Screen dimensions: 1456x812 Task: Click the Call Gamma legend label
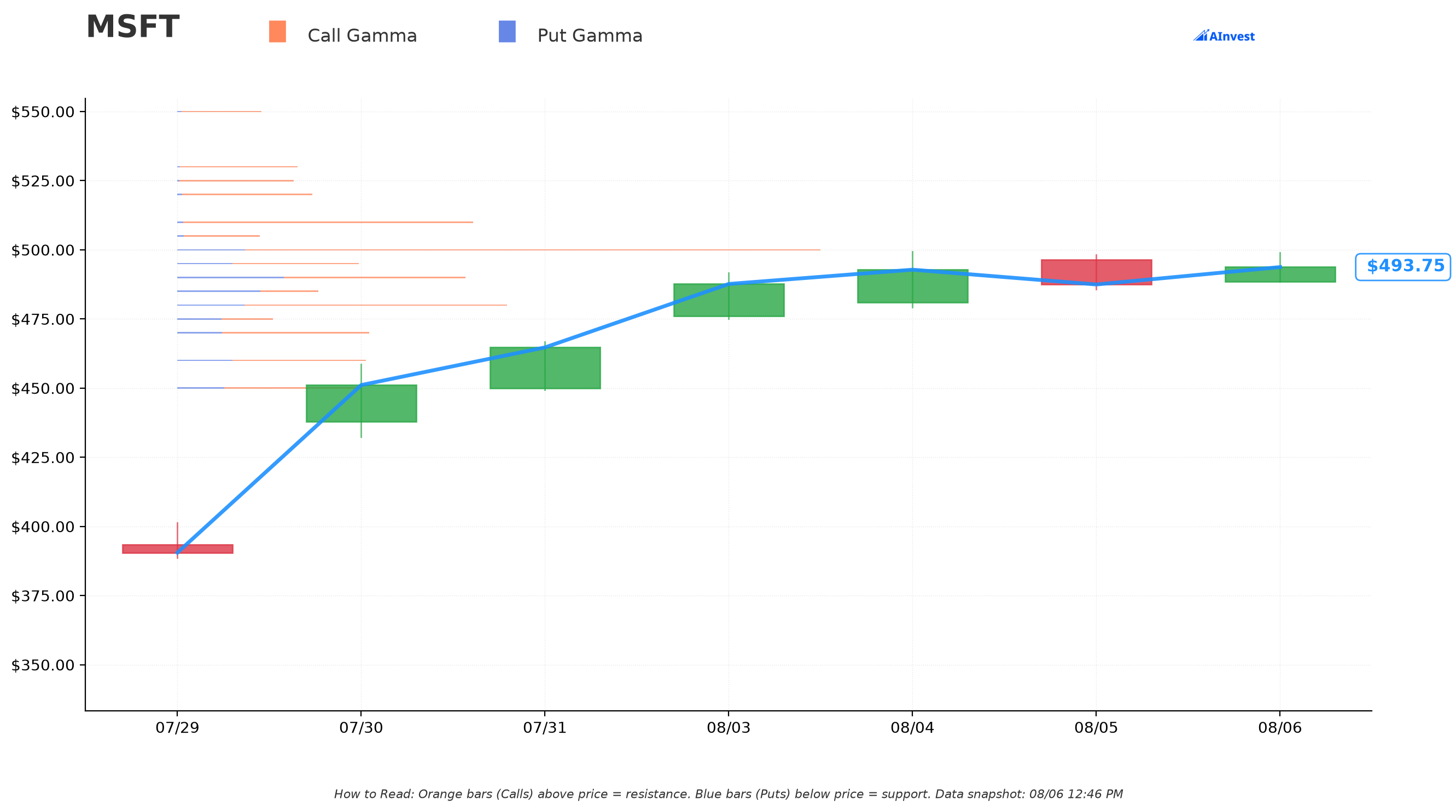[362, 36]
